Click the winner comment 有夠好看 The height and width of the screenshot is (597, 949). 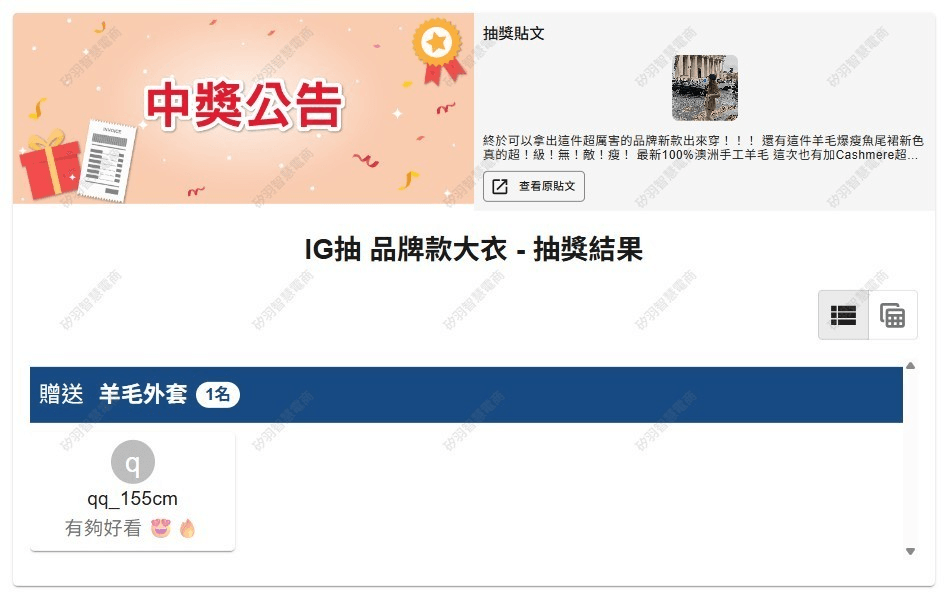(103, 529)
